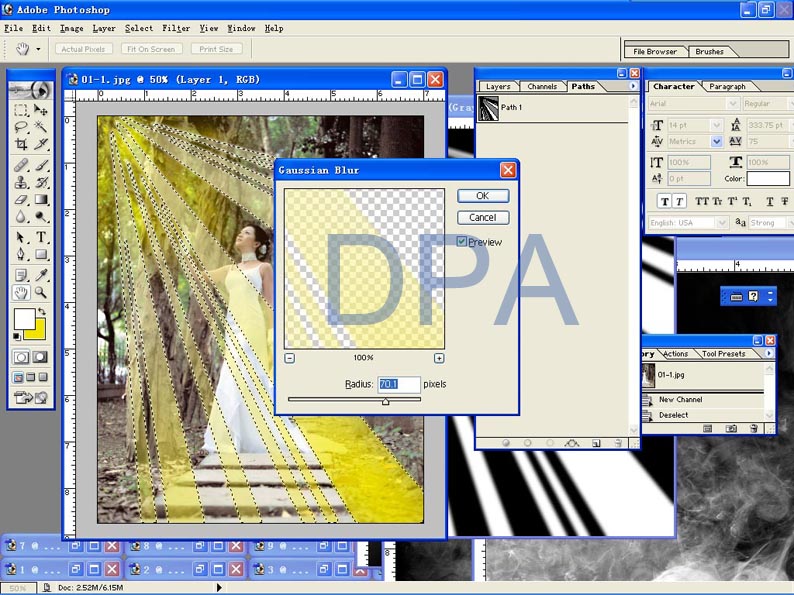The height and width of the screenshot is (595, 794).
Task: Open the Paths panel flyout menu arrow
Action: point(633,86)
